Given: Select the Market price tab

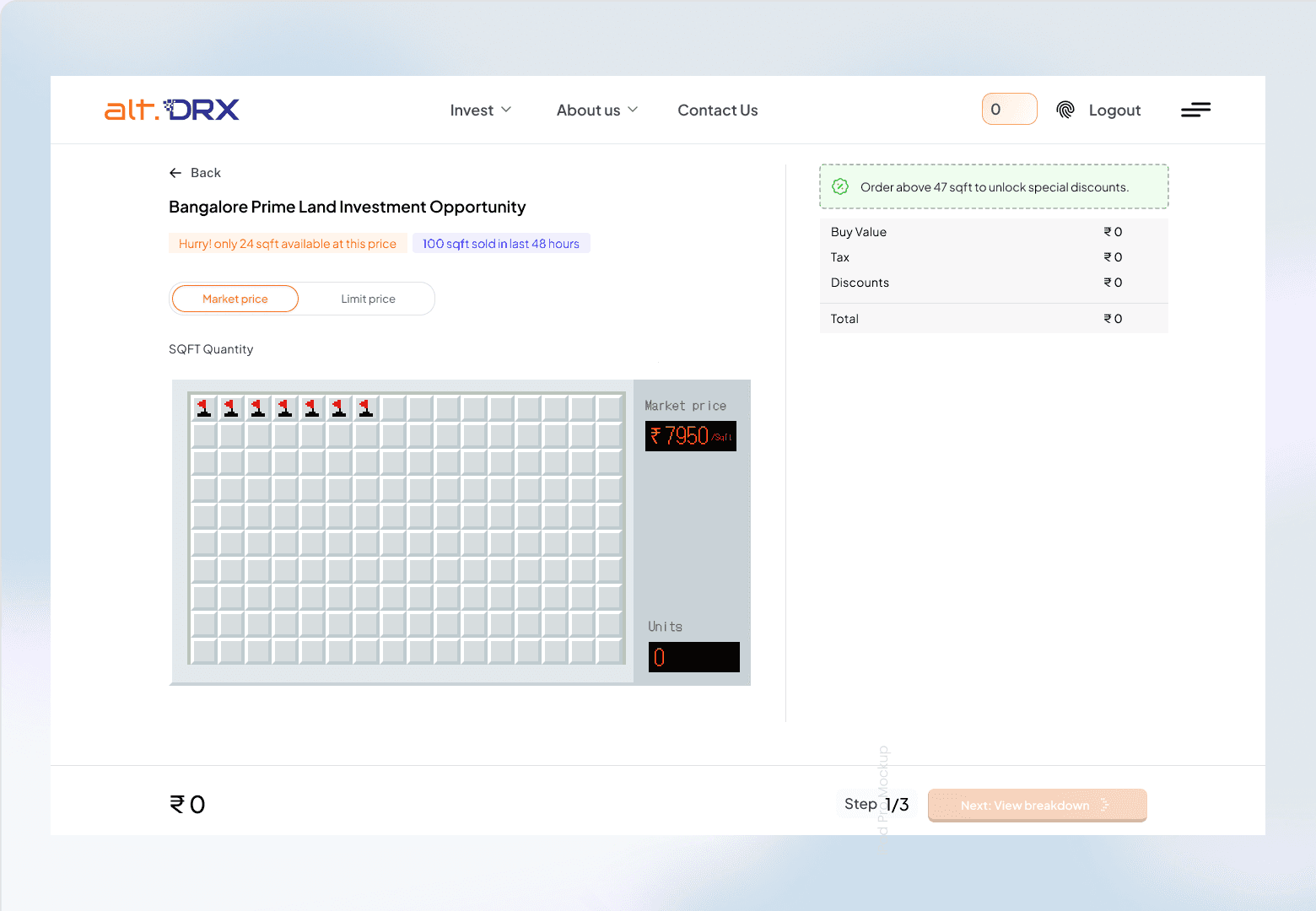Looking at the screenshot, I should [235, 299].
